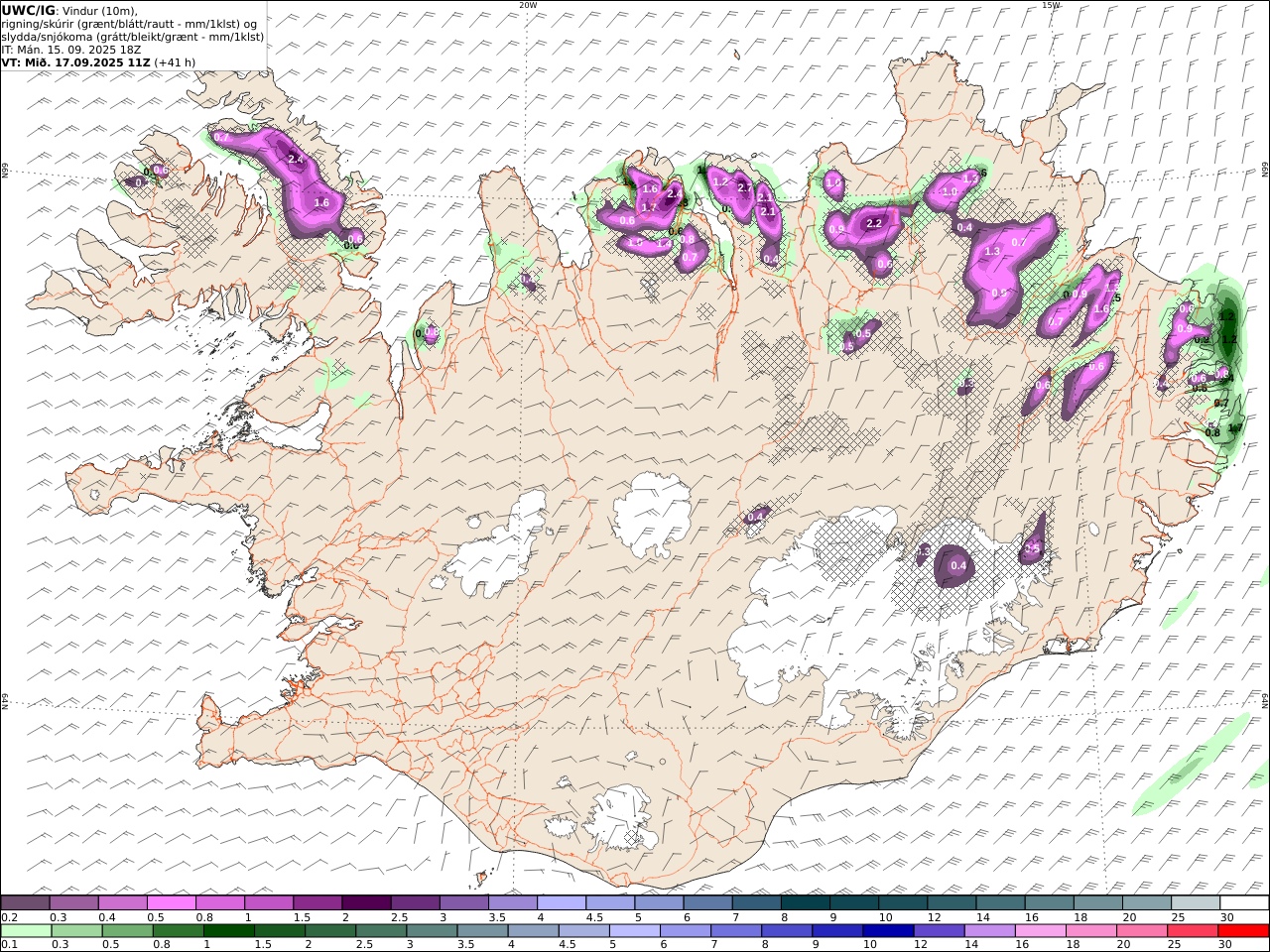1270x952 pixels.
Task: Pick the bright pink 0.5–0.8 swatch, upper scale
Action: tap(171, 902)
